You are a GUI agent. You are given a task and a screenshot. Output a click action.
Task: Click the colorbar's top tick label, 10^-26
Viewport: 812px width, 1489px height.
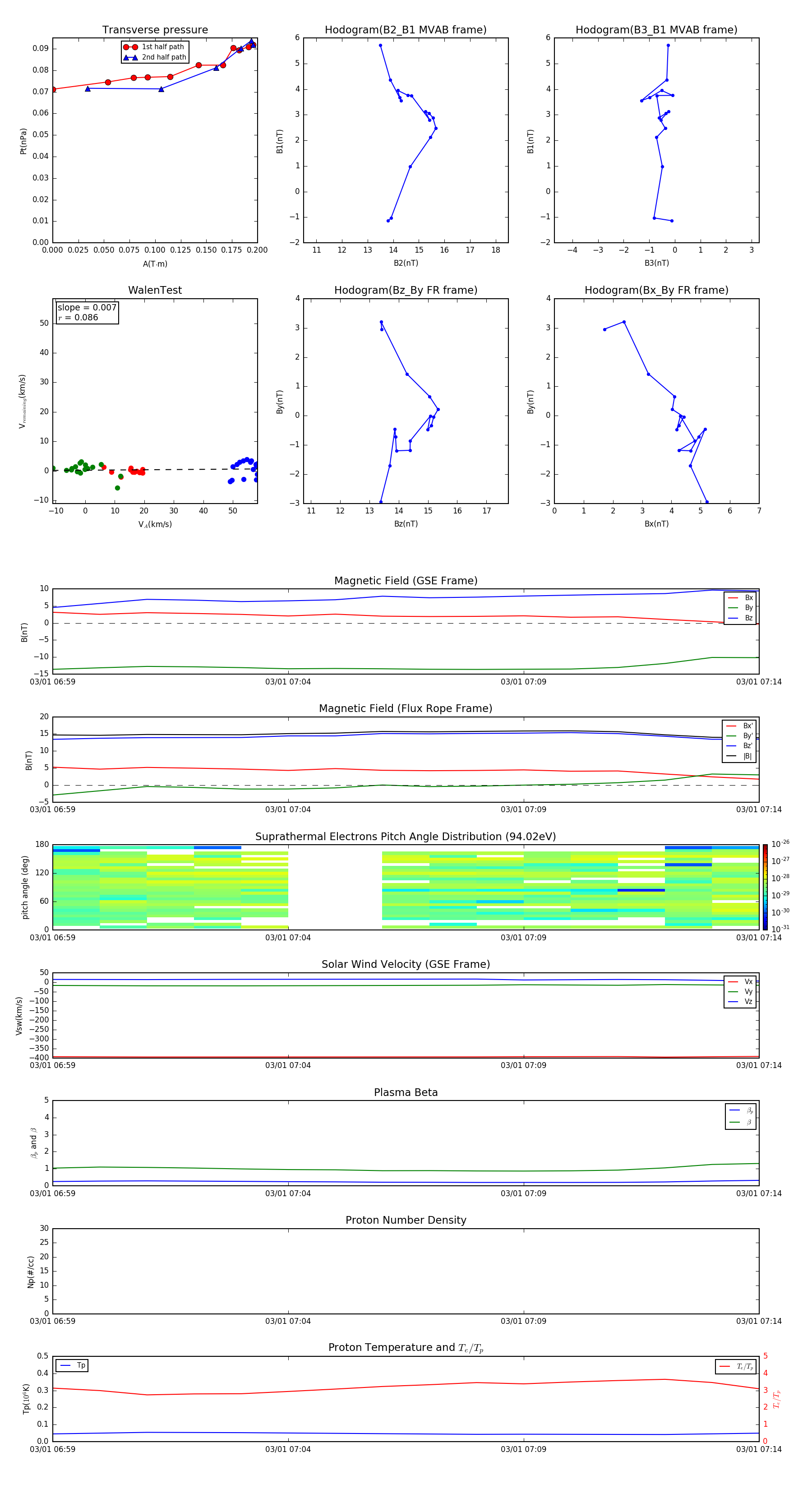click(780, 844)
